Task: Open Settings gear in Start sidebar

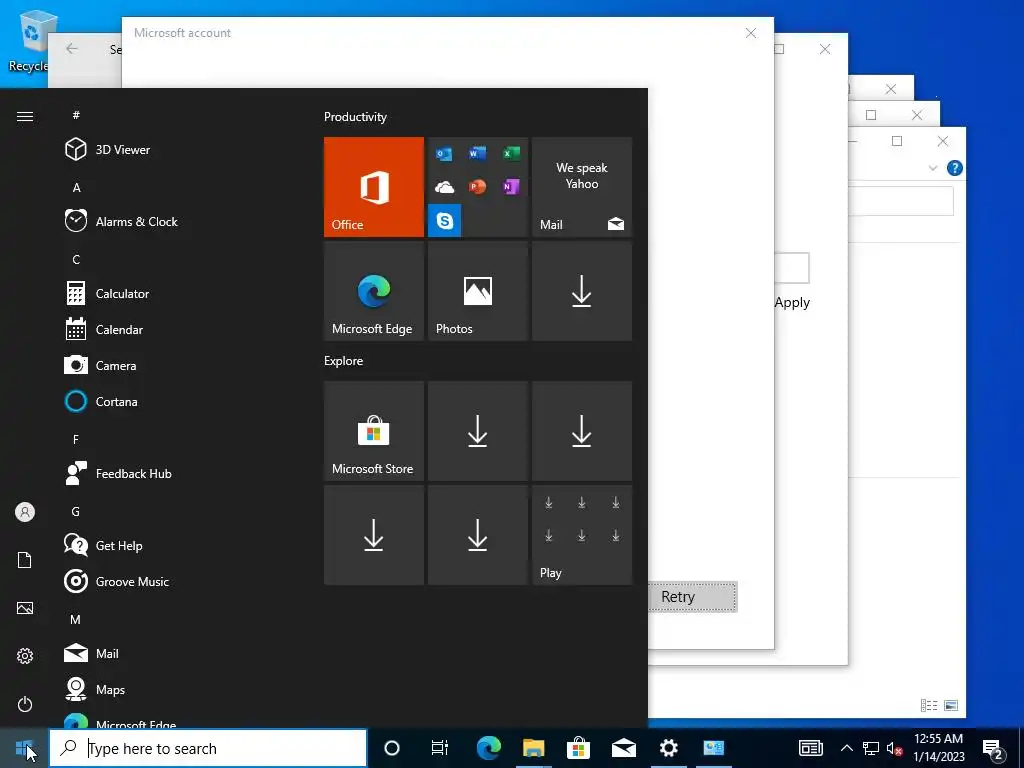Action: (x=25, y=656)
